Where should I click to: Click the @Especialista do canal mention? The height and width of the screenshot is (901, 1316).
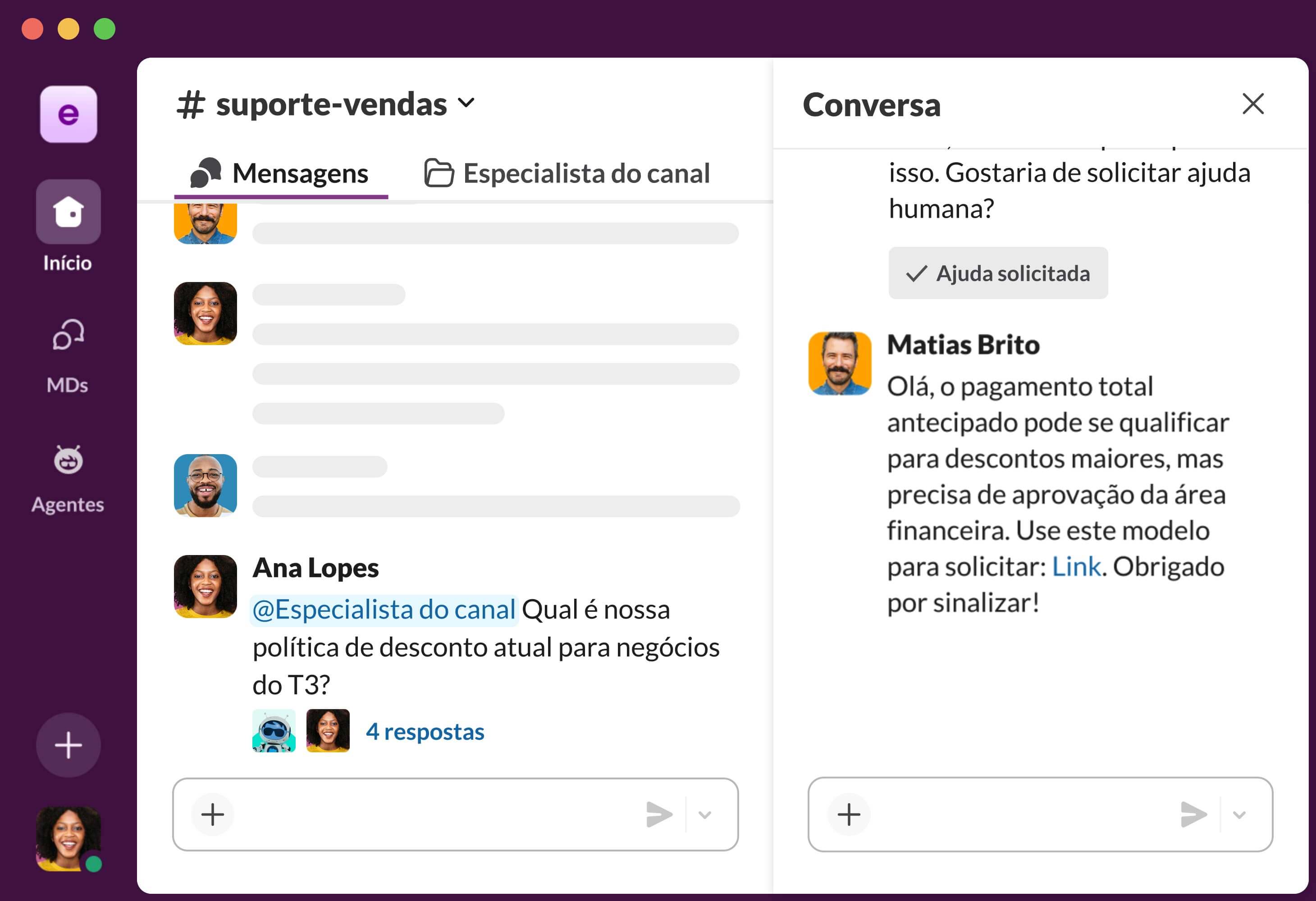pyautogui.click(x=384, y=610)
